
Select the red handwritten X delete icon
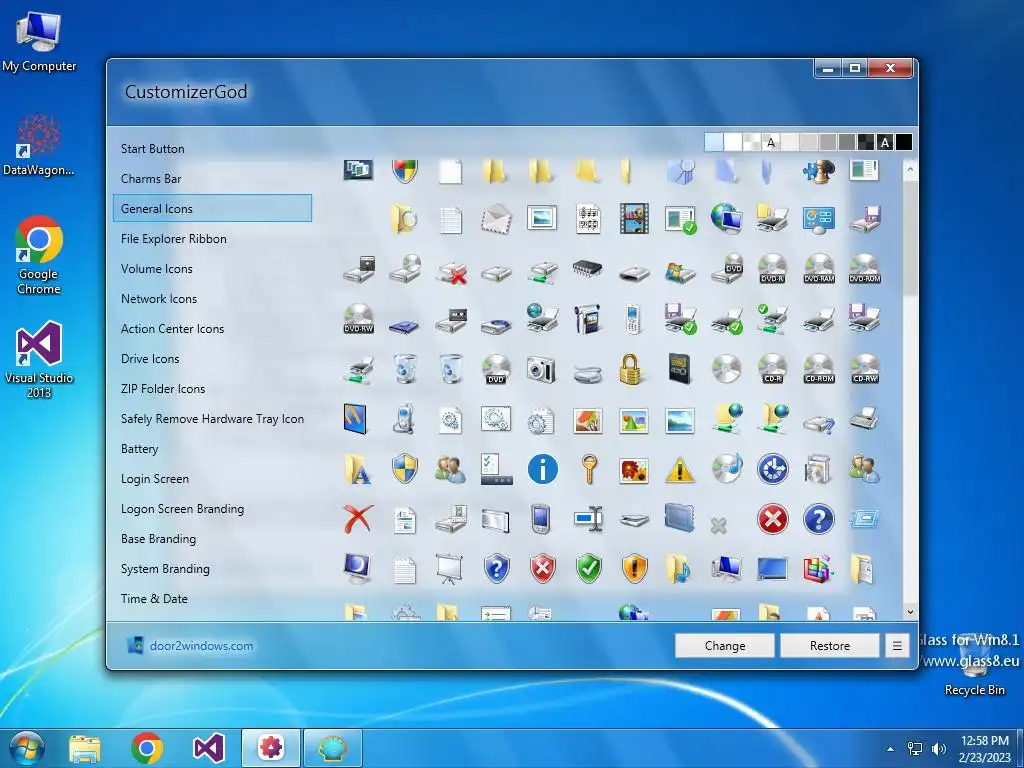(x=359, y=520)
